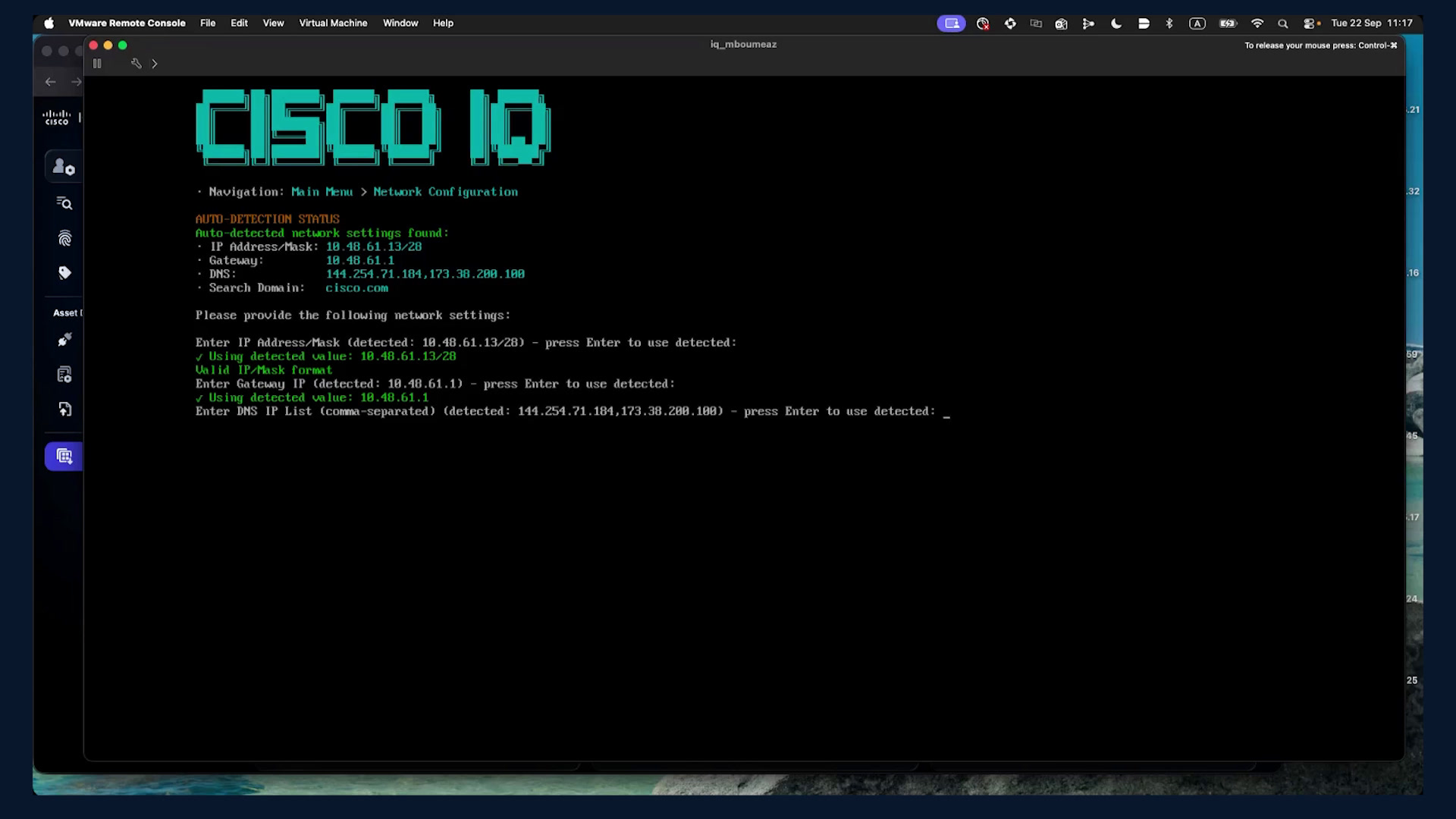
Task: Go back using browser back arrow
Action: [x=50, y=82]
